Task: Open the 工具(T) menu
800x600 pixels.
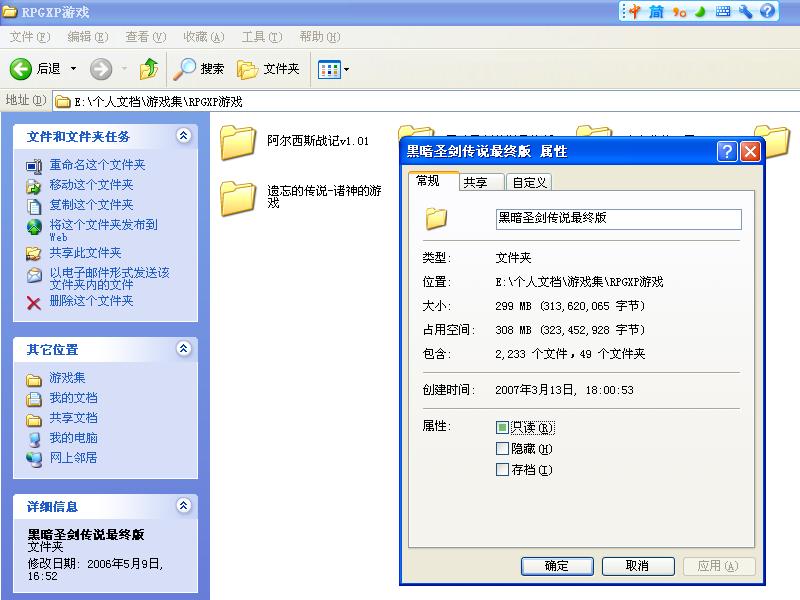Action: pyautogui.click(x=262, y=37)
